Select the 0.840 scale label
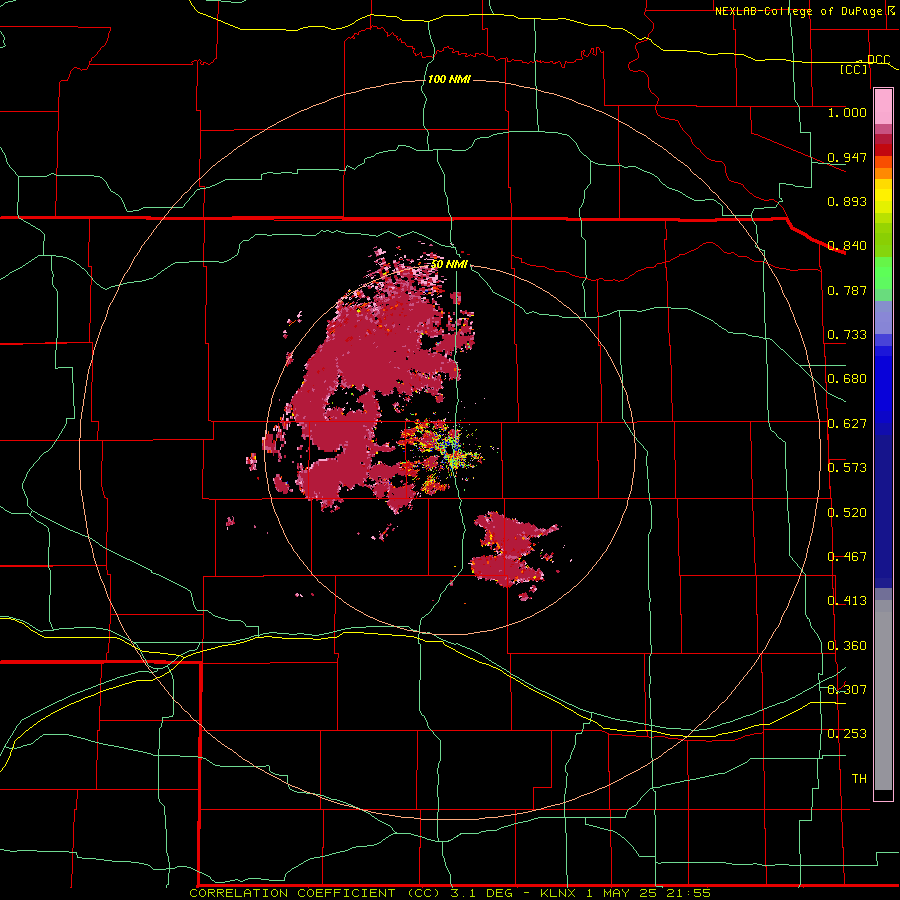The height and width of the screenshot is (900, 900). pos(847,246)
